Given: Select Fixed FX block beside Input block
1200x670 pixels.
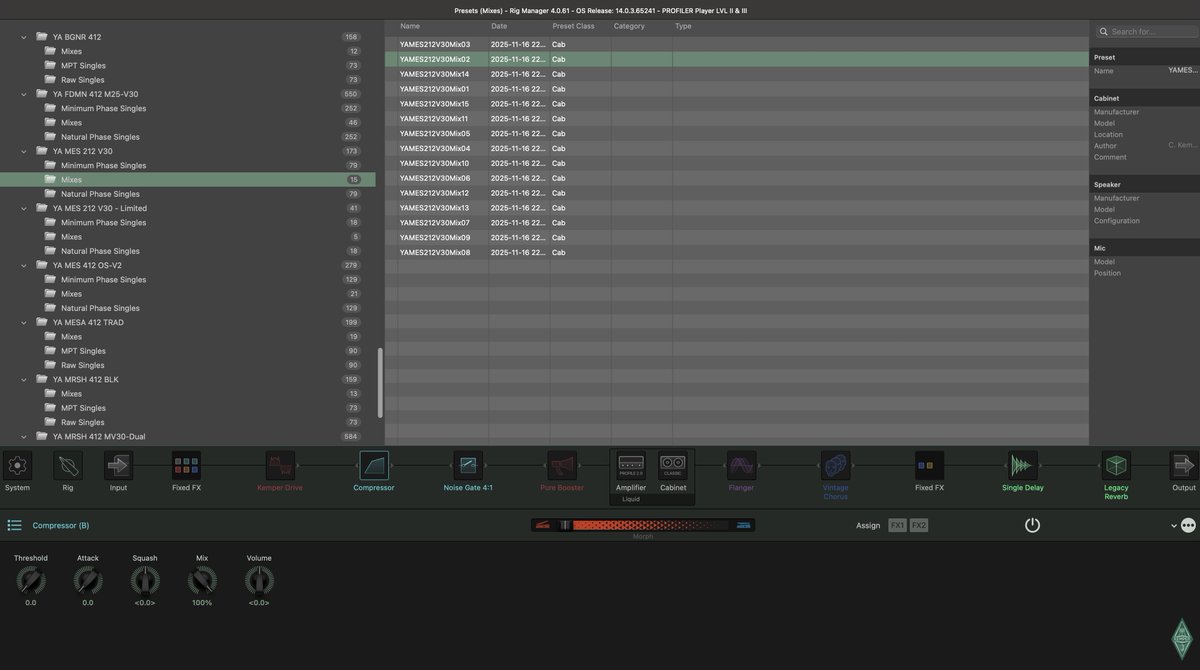Looking at the screenshot, I should (186, 465).
